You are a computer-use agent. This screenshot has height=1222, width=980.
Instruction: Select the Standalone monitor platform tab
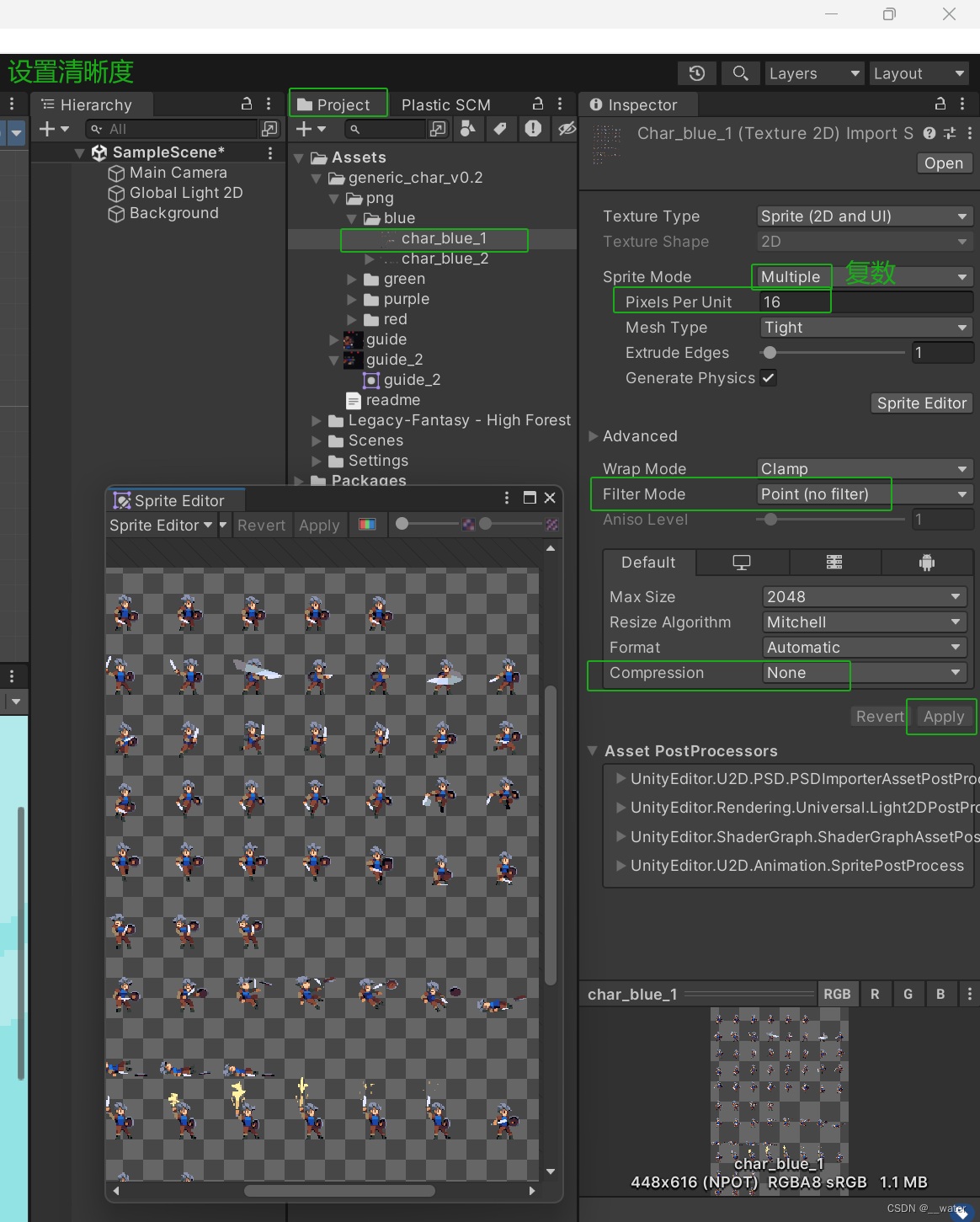click(x=742, y=563)
